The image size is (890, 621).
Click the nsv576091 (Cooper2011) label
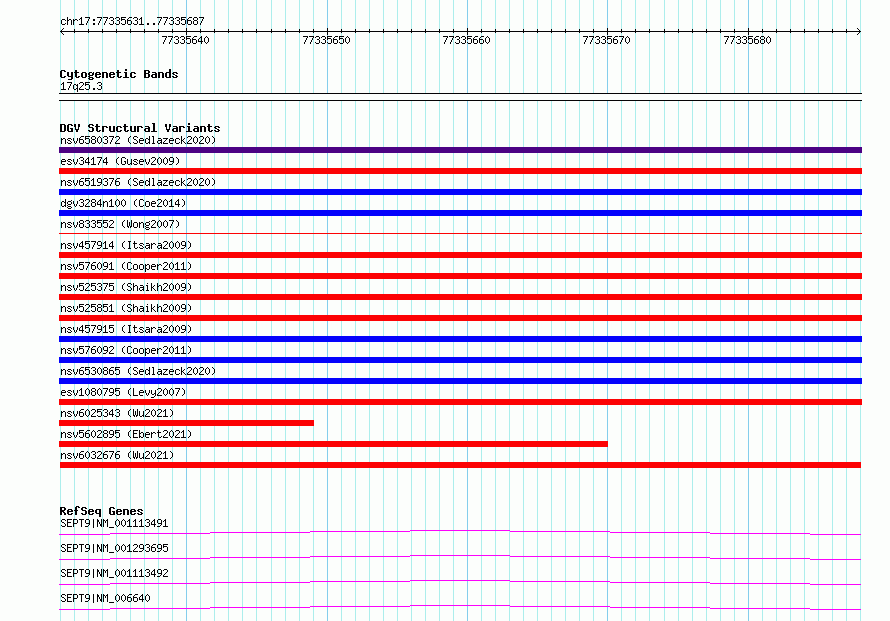click(x=126, y=266)
